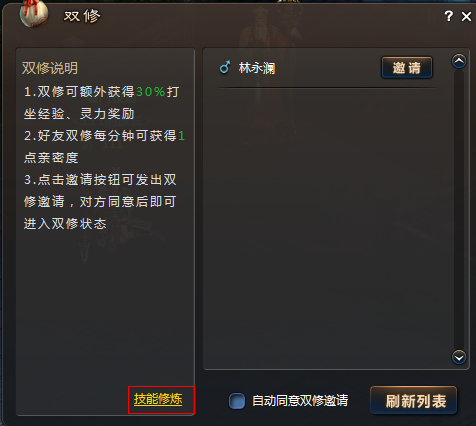Select the player name 林永澜
This screenshot has height=426, width=476.
pos(257,68)
